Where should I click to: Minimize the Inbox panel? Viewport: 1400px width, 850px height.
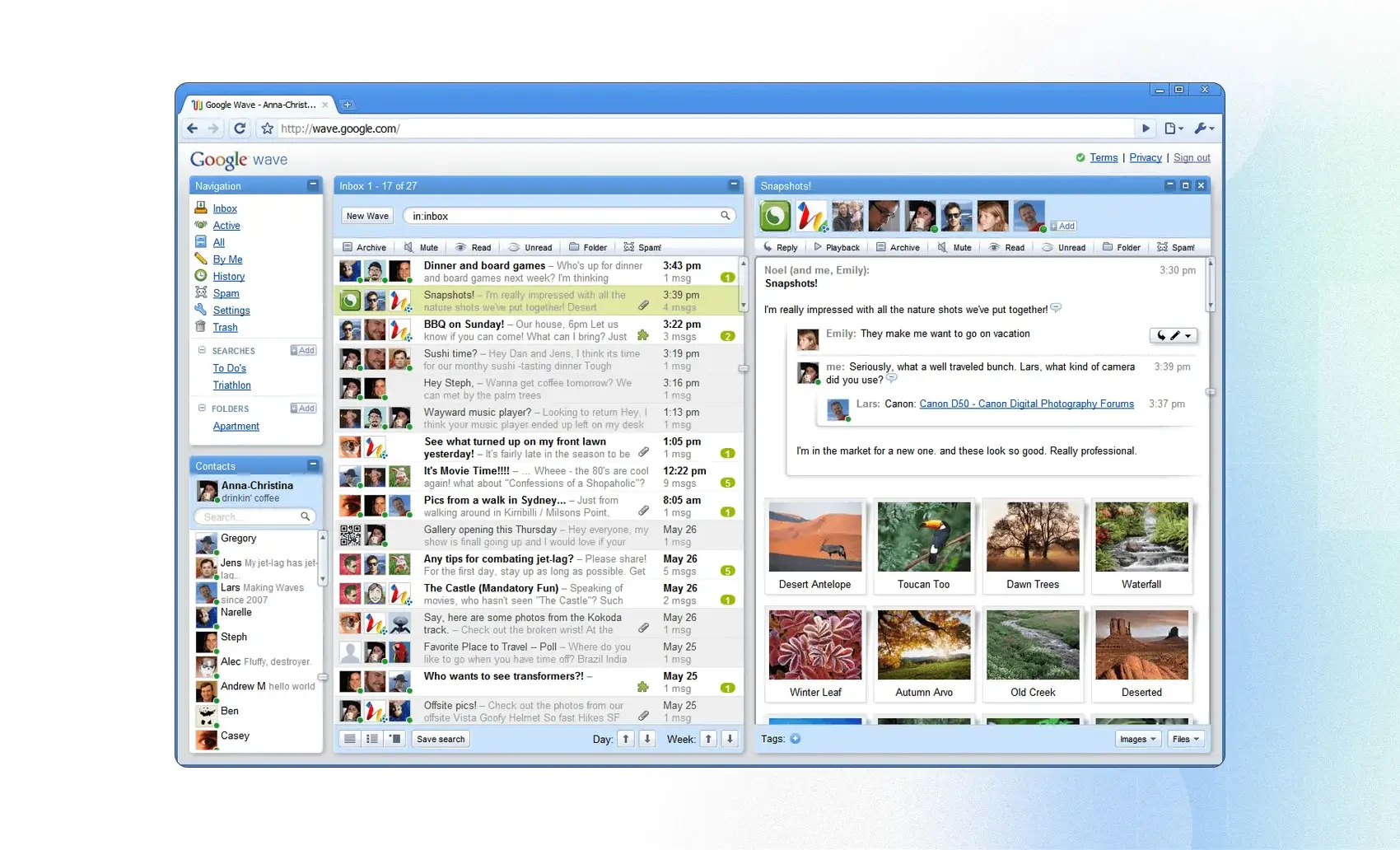[x=734, y=185]
